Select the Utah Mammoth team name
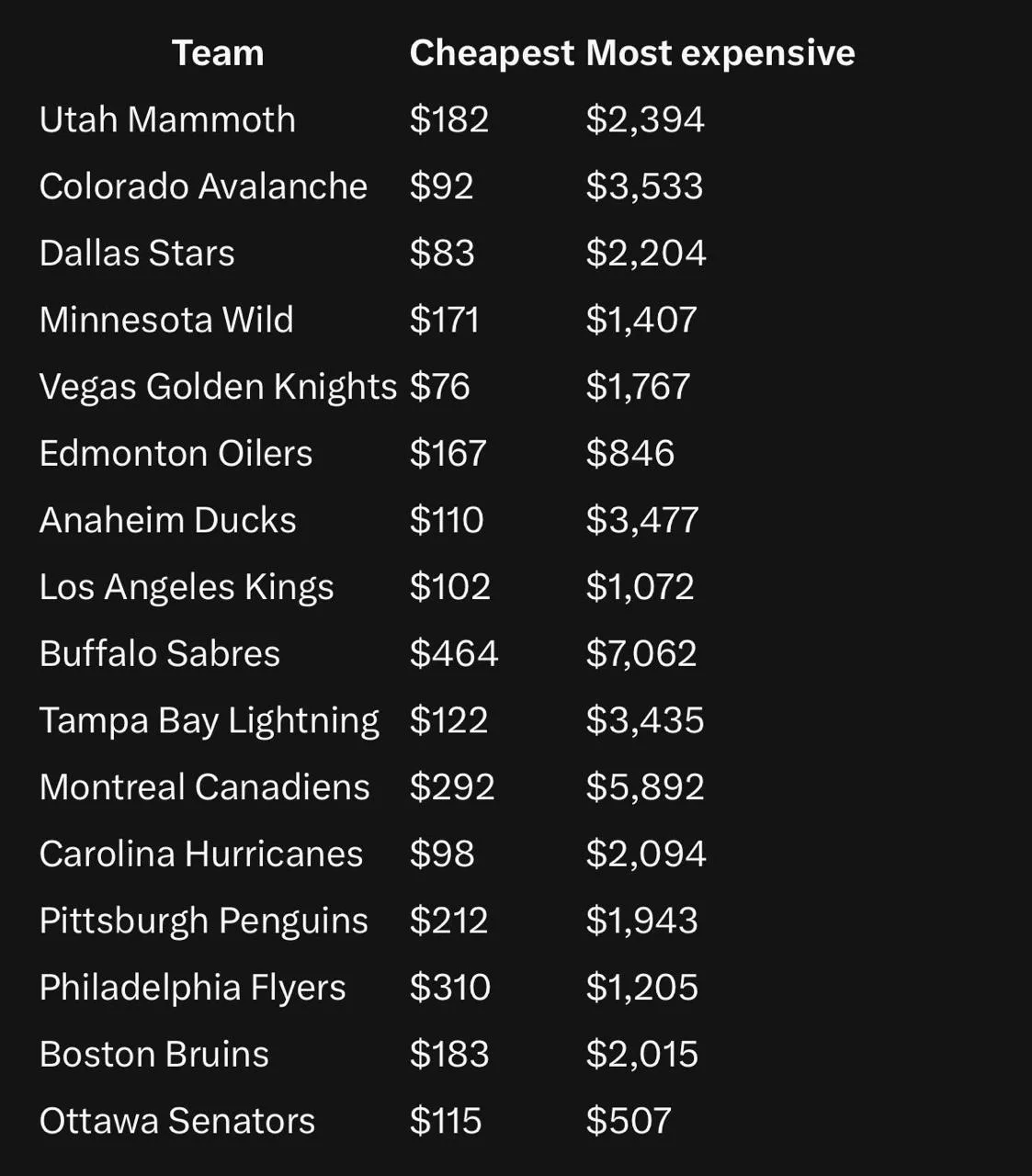1032x1176 pixels. click(x=167, y=119)
